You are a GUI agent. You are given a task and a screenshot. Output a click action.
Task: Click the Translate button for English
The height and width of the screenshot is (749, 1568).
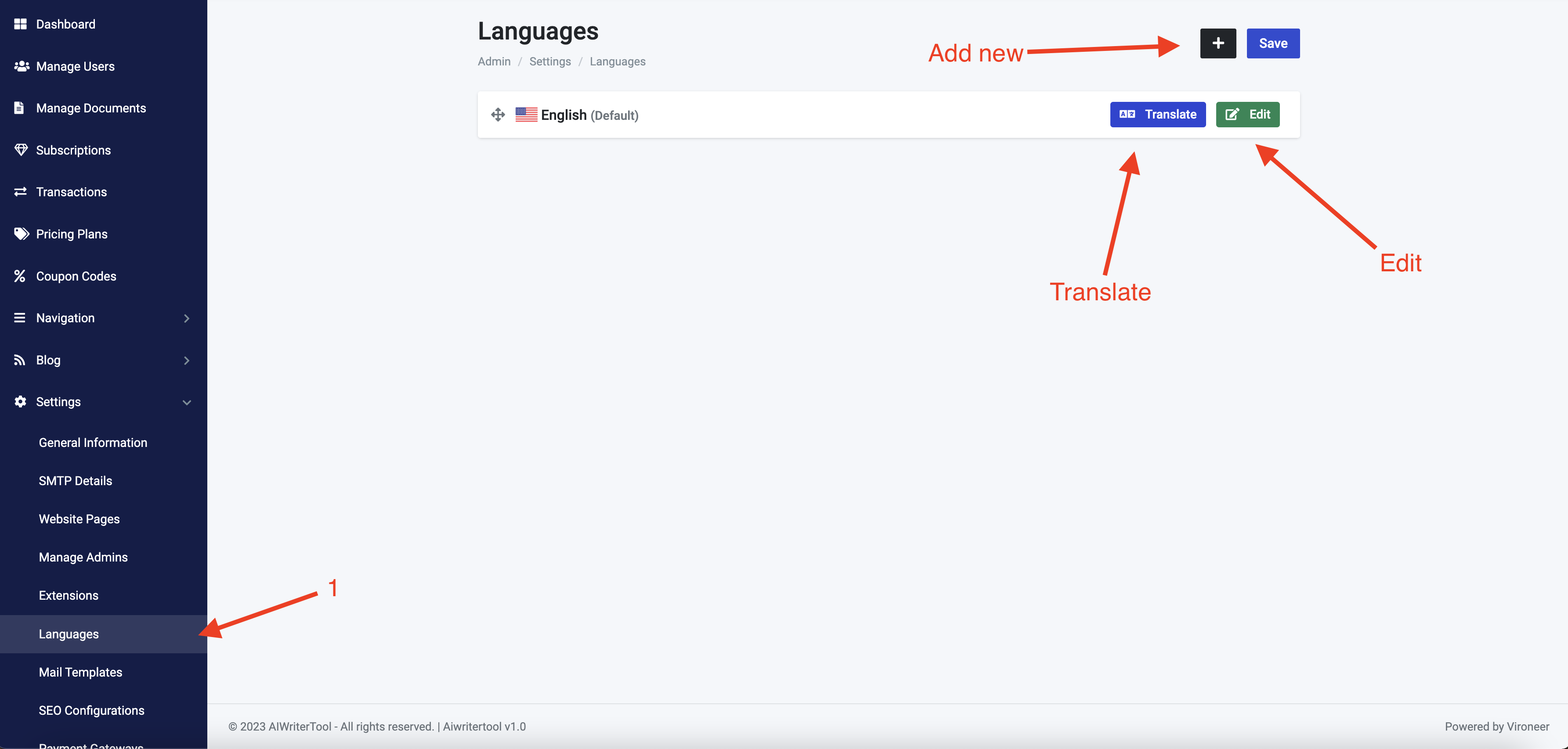click(1157, 115)
